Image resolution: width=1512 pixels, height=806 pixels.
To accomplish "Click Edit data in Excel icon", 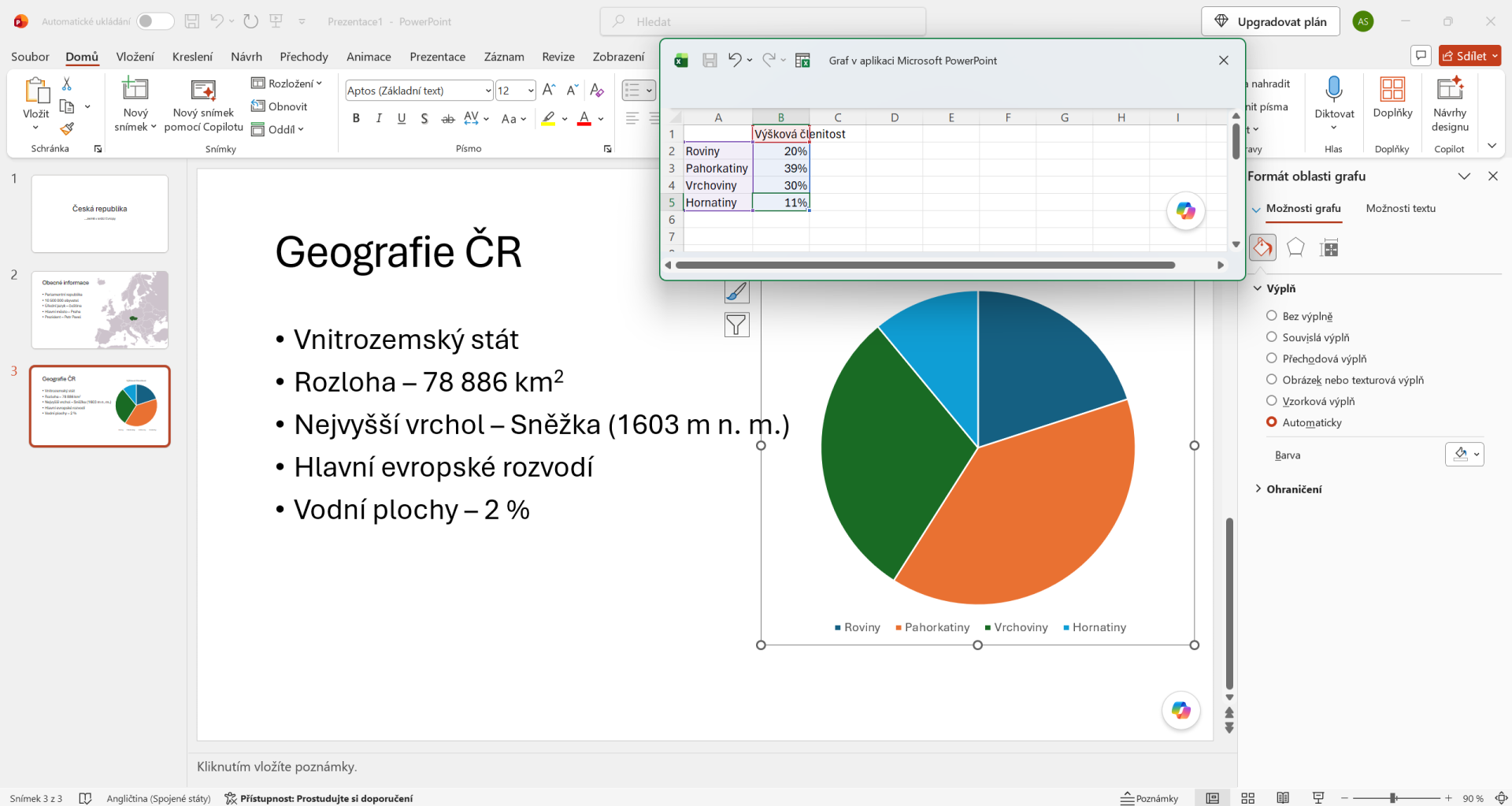I will pos(802,61).
